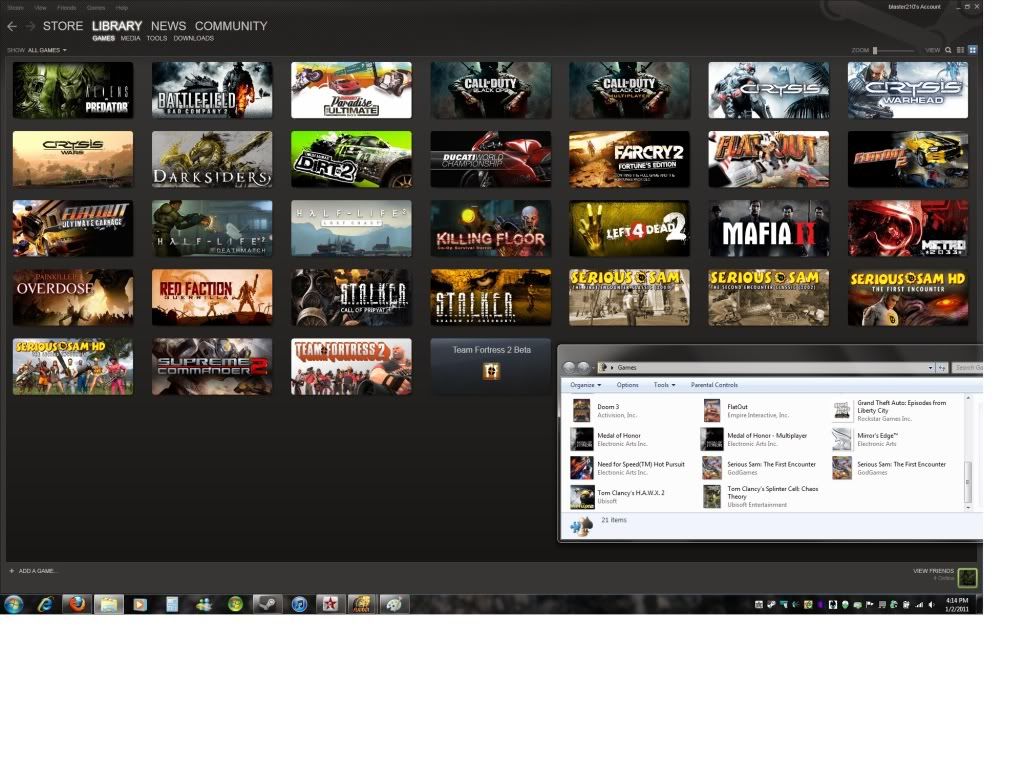The height and width of the screenshot is (768, 1024).
Task: Open the Steam search magnifier icon
Action: click(x=948, y=50)
